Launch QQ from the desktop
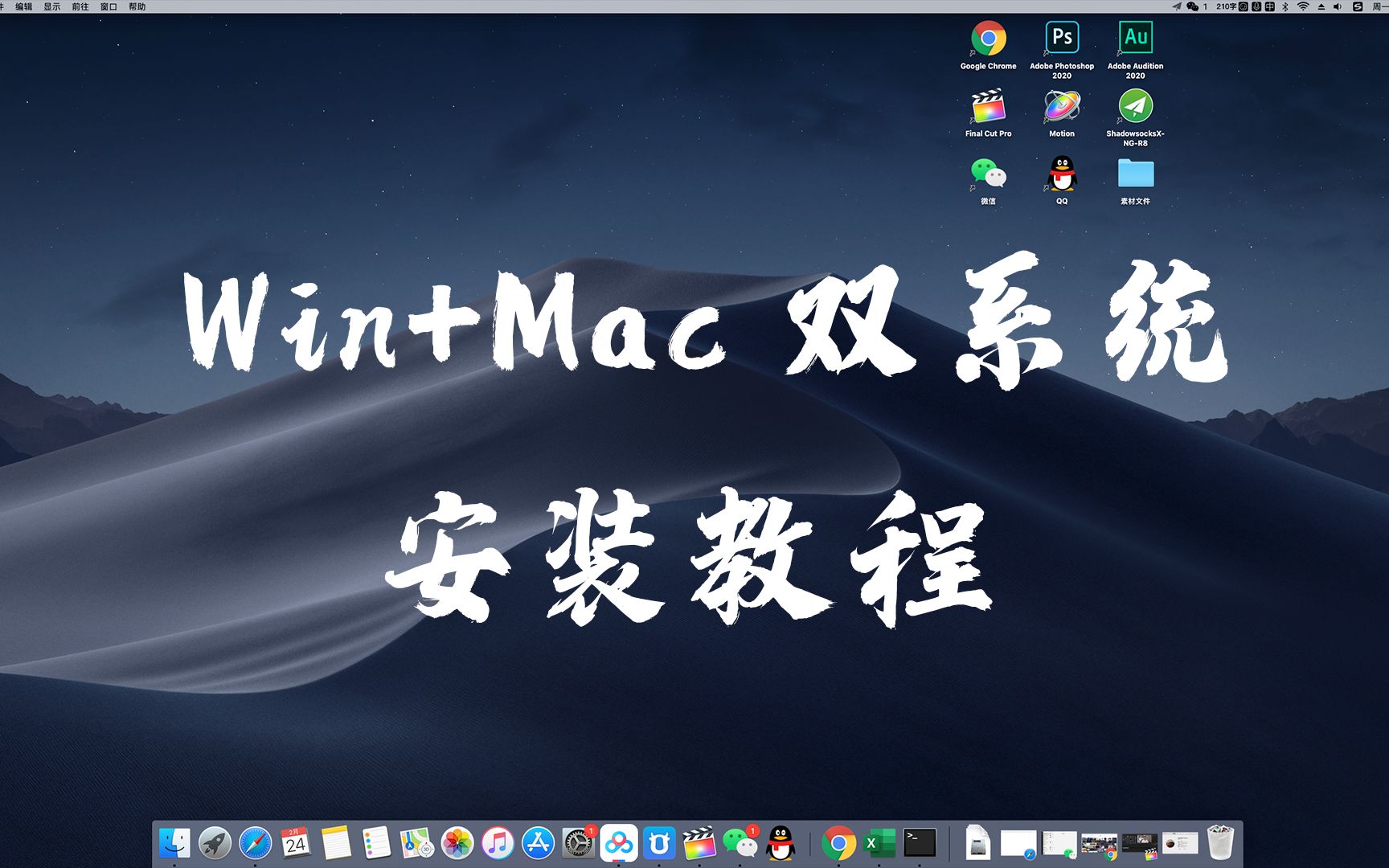 [x=1060, y=173]
